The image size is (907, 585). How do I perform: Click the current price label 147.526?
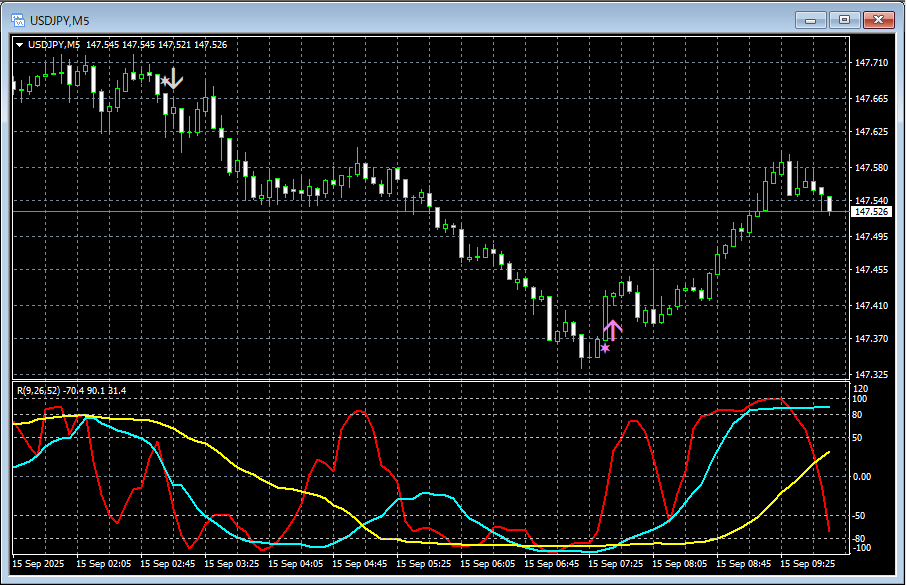tap(870, 212)
